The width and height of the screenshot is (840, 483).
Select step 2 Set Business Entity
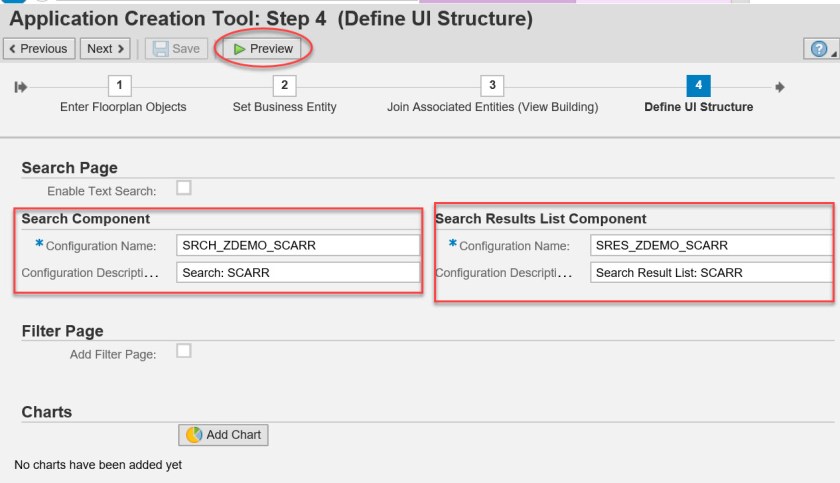tap(284, 87)
